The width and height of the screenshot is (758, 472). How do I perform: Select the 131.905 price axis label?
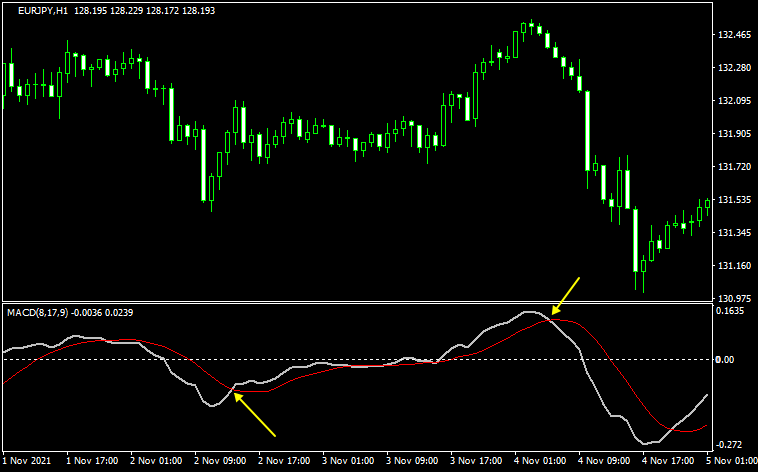click(x=734, y=133)
